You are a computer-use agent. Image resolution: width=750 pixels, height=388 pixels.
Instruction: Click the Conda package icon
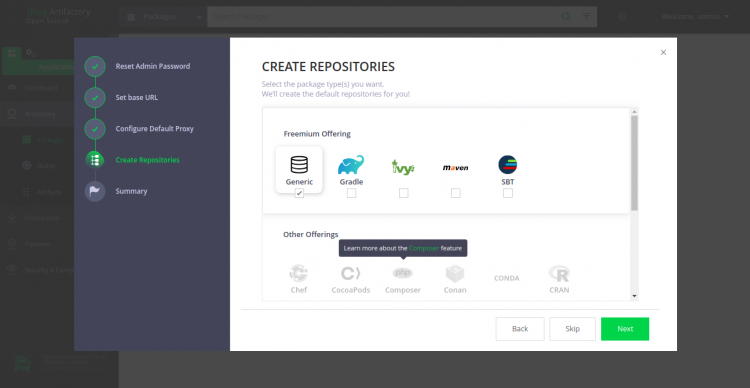507,278
